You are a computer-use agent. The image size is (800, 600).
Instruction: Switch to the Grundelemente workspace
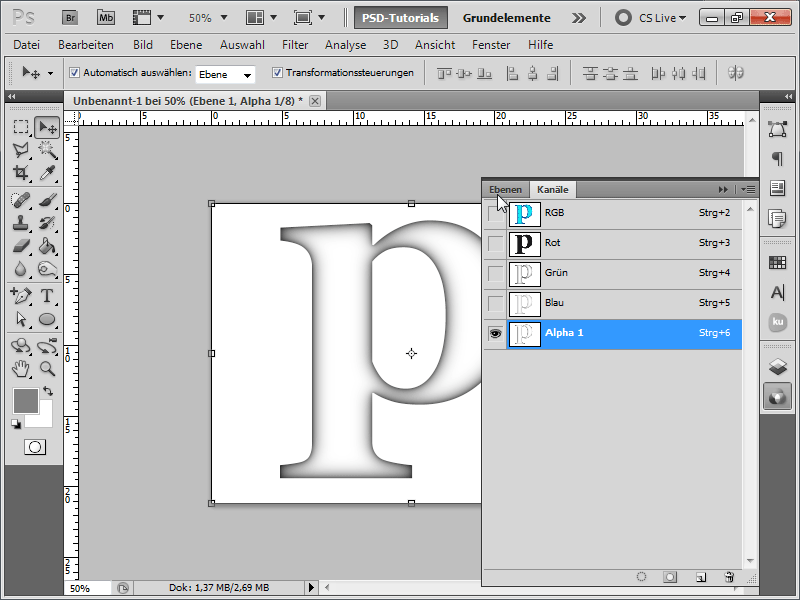[x=507, y=18]
